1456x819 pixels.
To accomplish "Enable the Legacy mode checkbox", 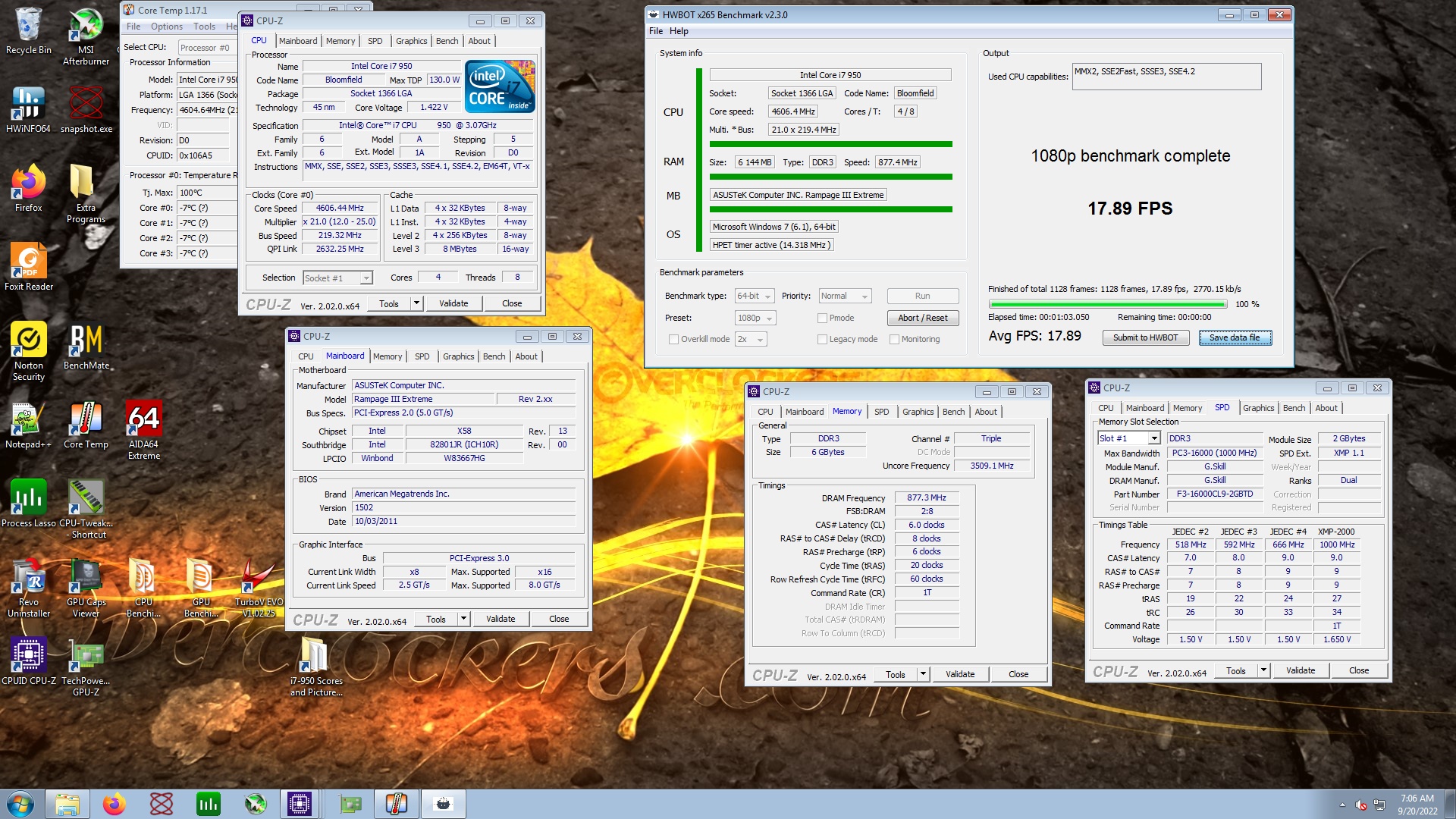I will (822, 339).
